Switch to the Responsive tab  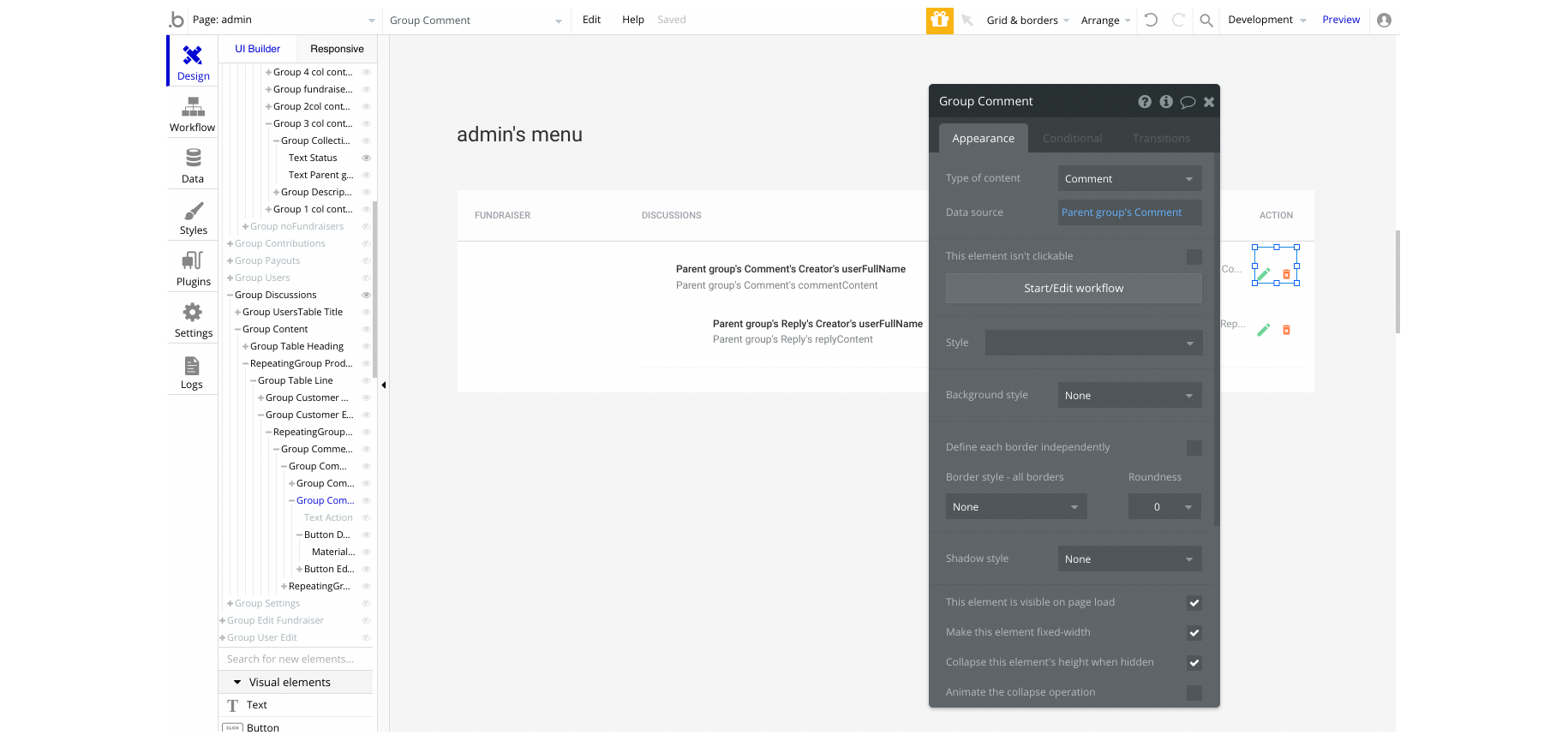coord(337,49)
